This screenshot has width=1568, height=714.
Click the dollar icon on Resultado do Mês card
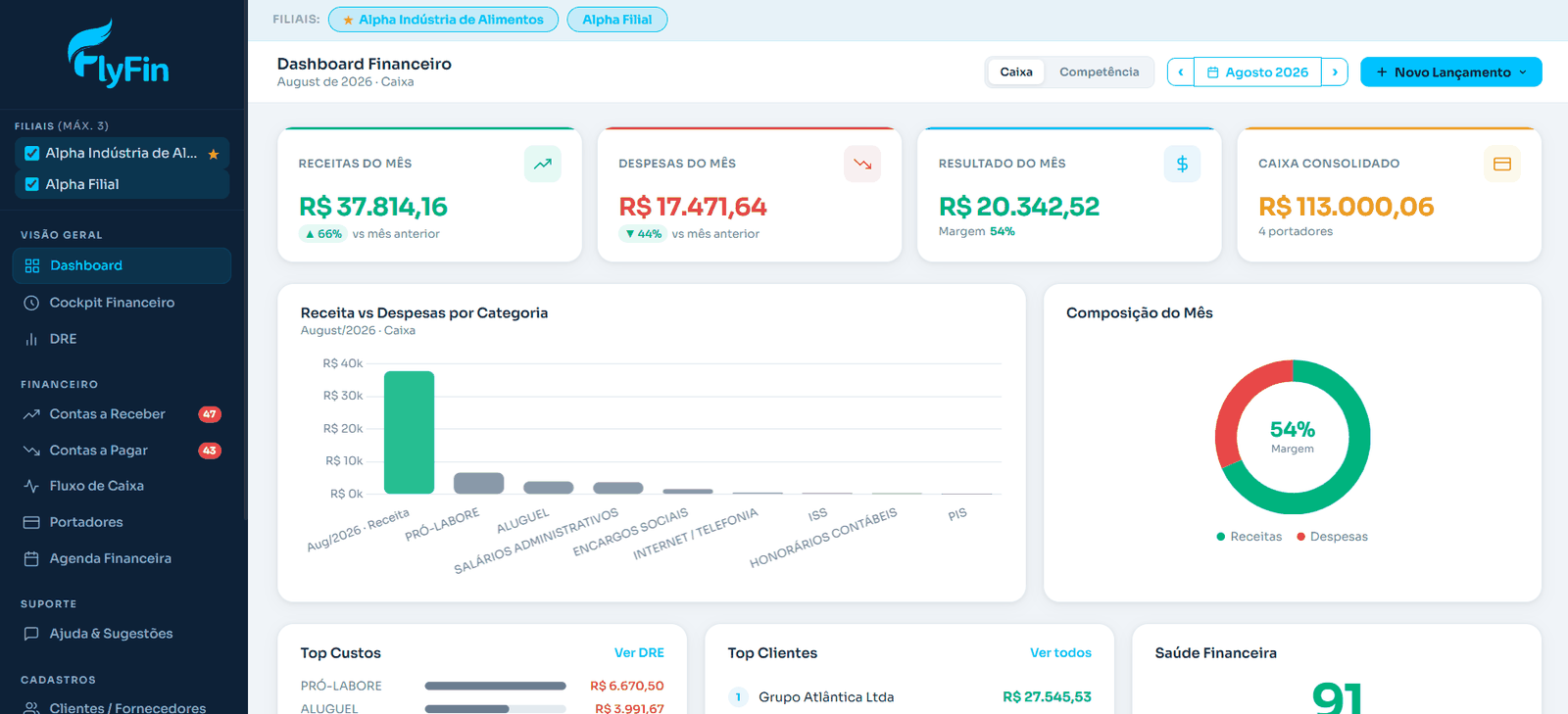[x=1182, y=164]
